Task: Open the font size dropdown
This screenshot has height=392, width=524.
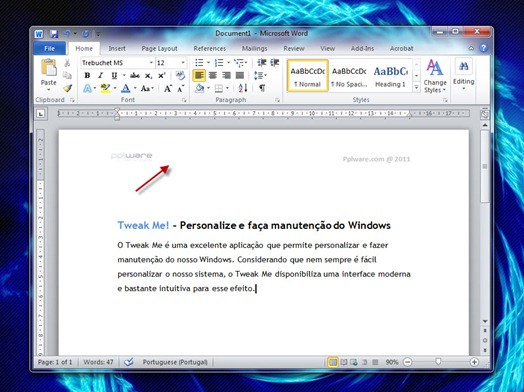Action: (x=183, y=63)
